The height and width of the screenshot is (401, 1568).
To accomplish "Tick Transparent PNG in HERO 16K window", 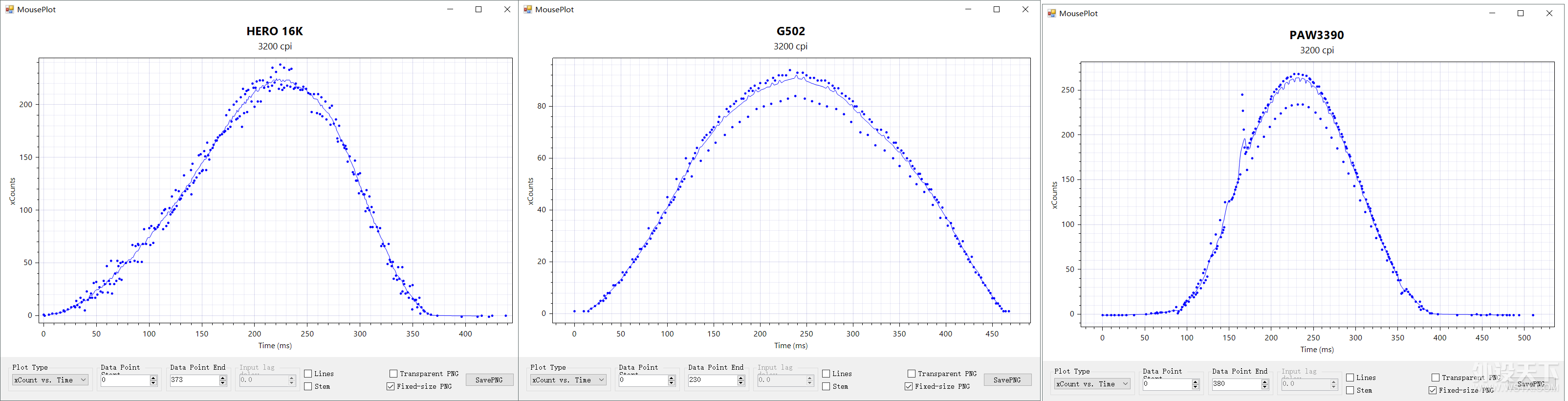I will point(393,374).
